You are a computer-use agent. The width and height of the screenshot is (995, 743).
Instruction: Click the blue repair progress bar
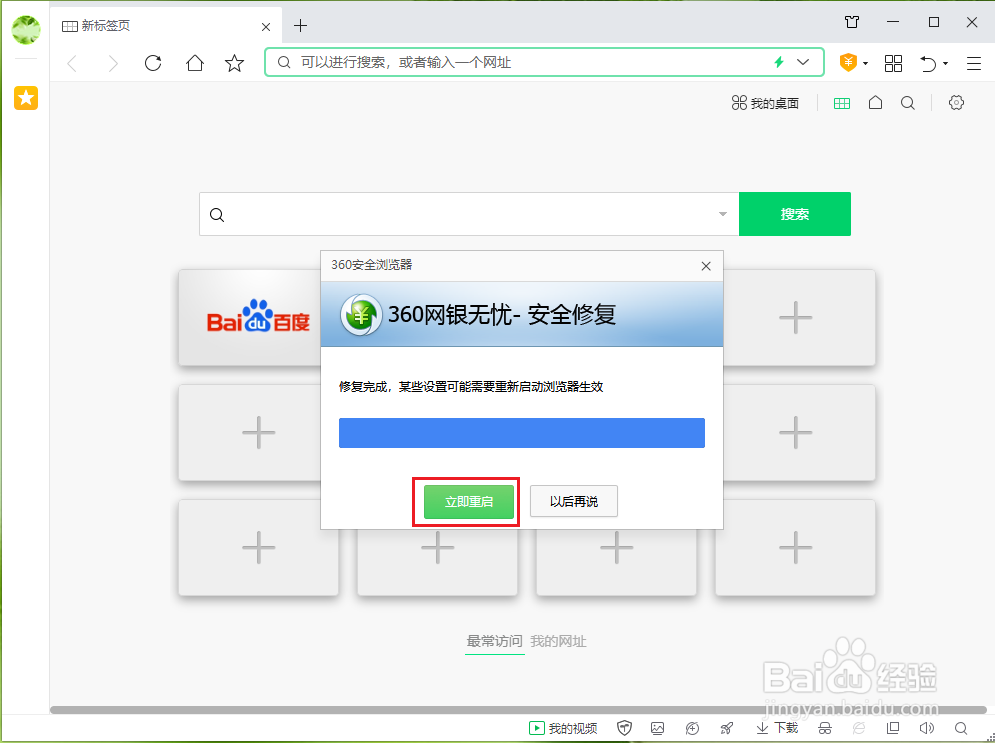(x=522, y=433)
